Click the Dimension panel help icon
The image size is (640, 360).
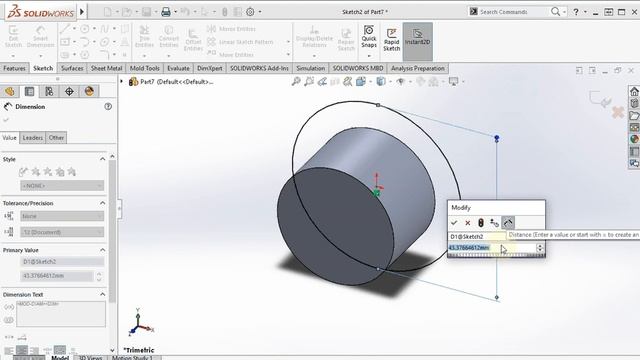(x=108, y=107)
